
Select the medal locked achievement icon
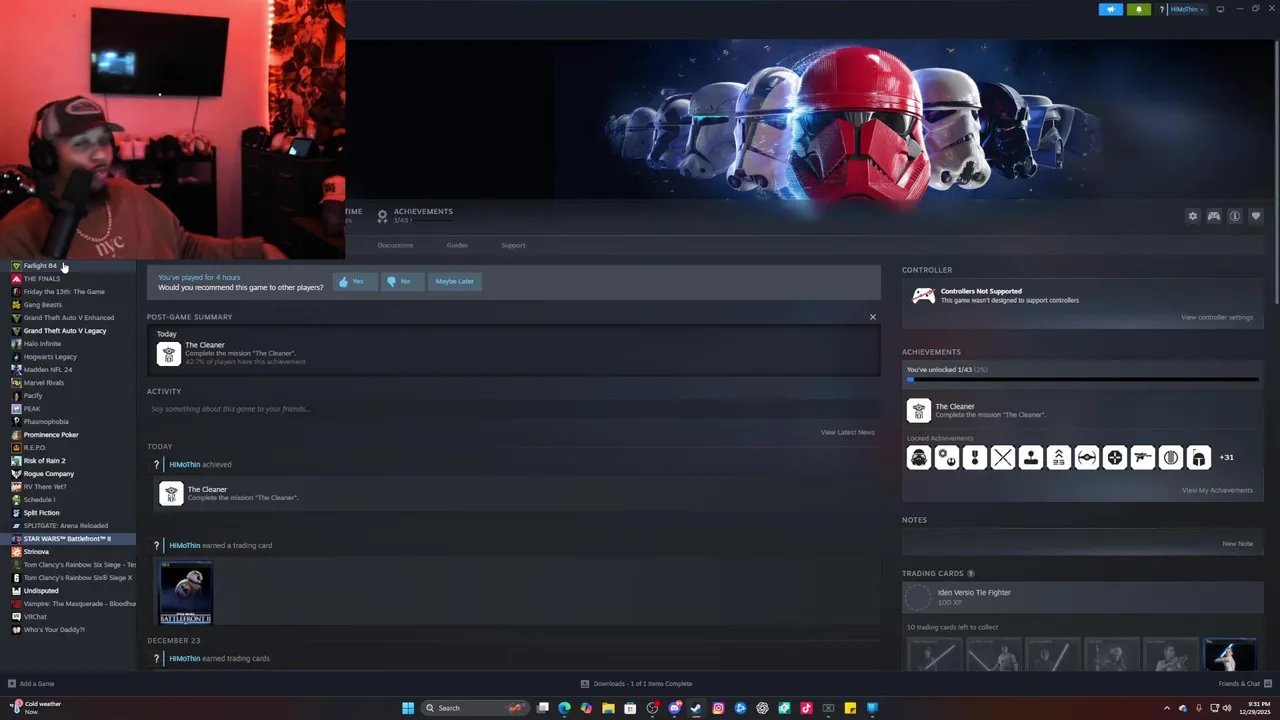tap(974, 458)
